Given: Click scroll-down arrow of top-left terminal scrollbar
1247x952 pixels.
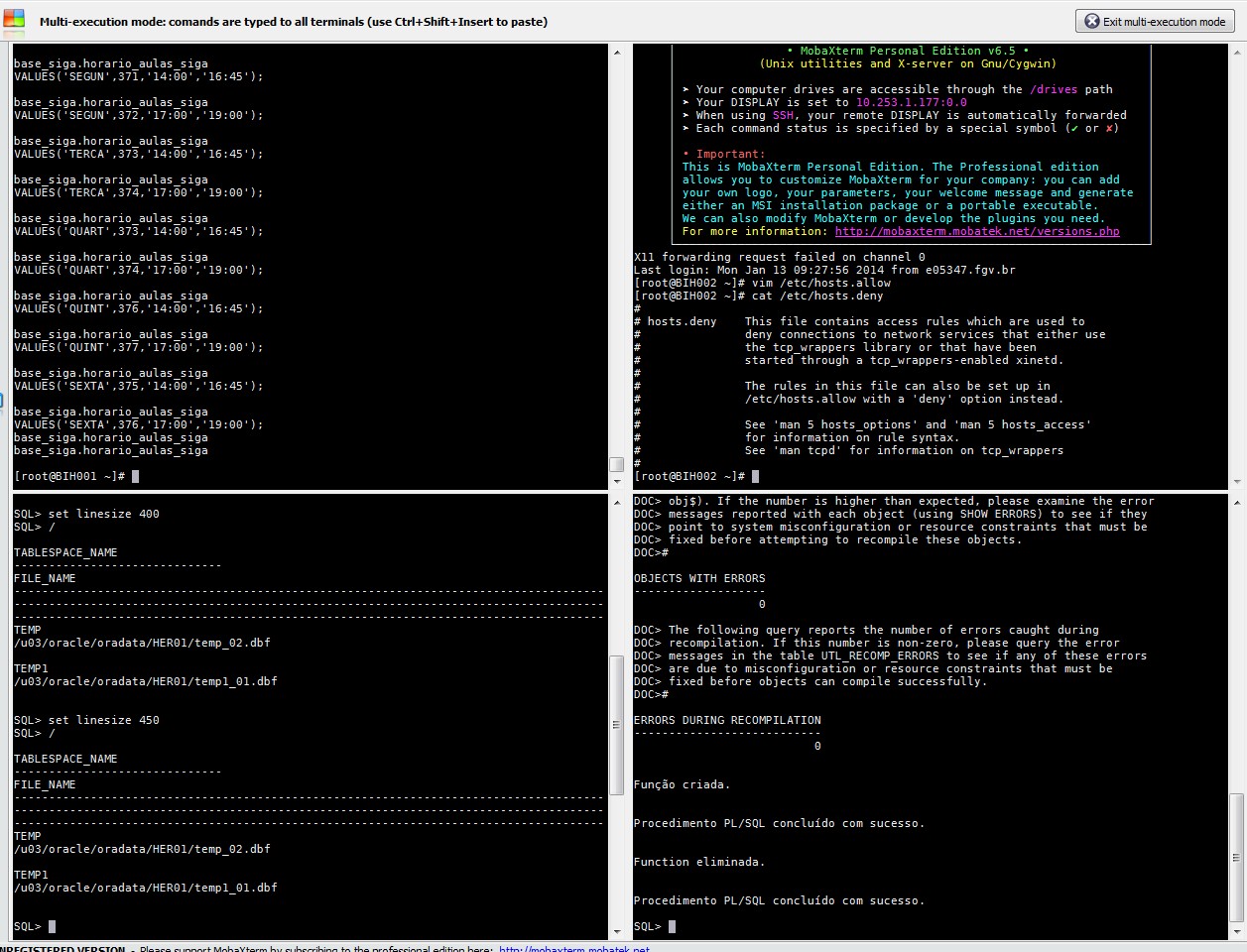Looking at the screenshot, I should click(x=617, y=481).
